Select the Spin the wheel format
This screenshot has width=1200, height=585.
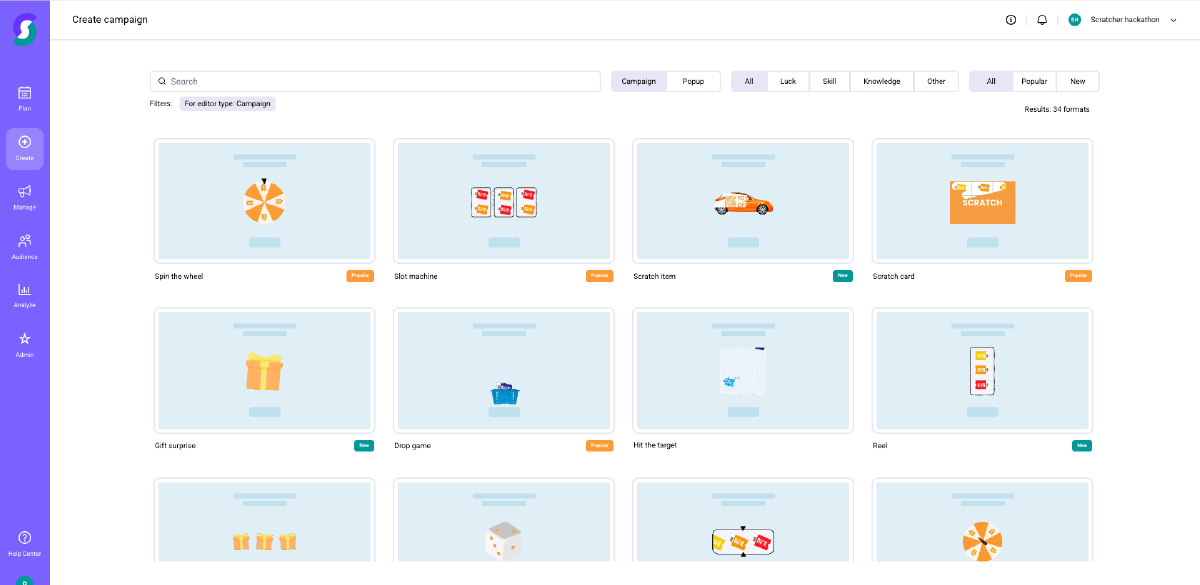pyautogui.click(x=264, y=201)
